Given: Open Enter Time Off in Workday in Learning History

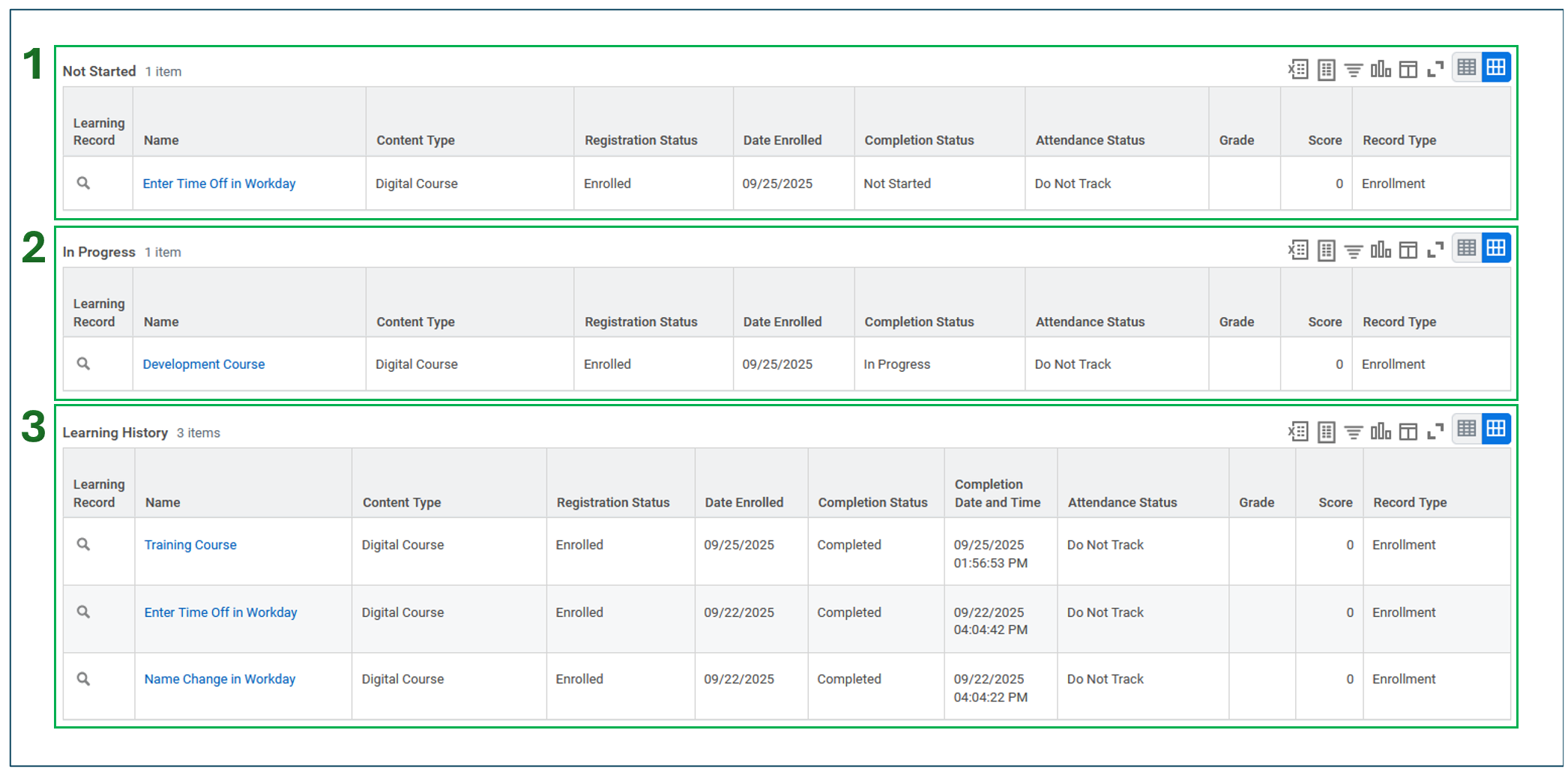Looking at the screenshot, I should click(x=220, y=612).
